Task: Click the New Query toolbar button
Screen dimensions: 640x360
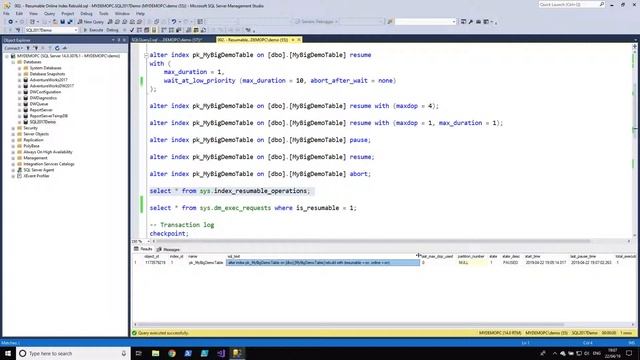Action: 91,22
